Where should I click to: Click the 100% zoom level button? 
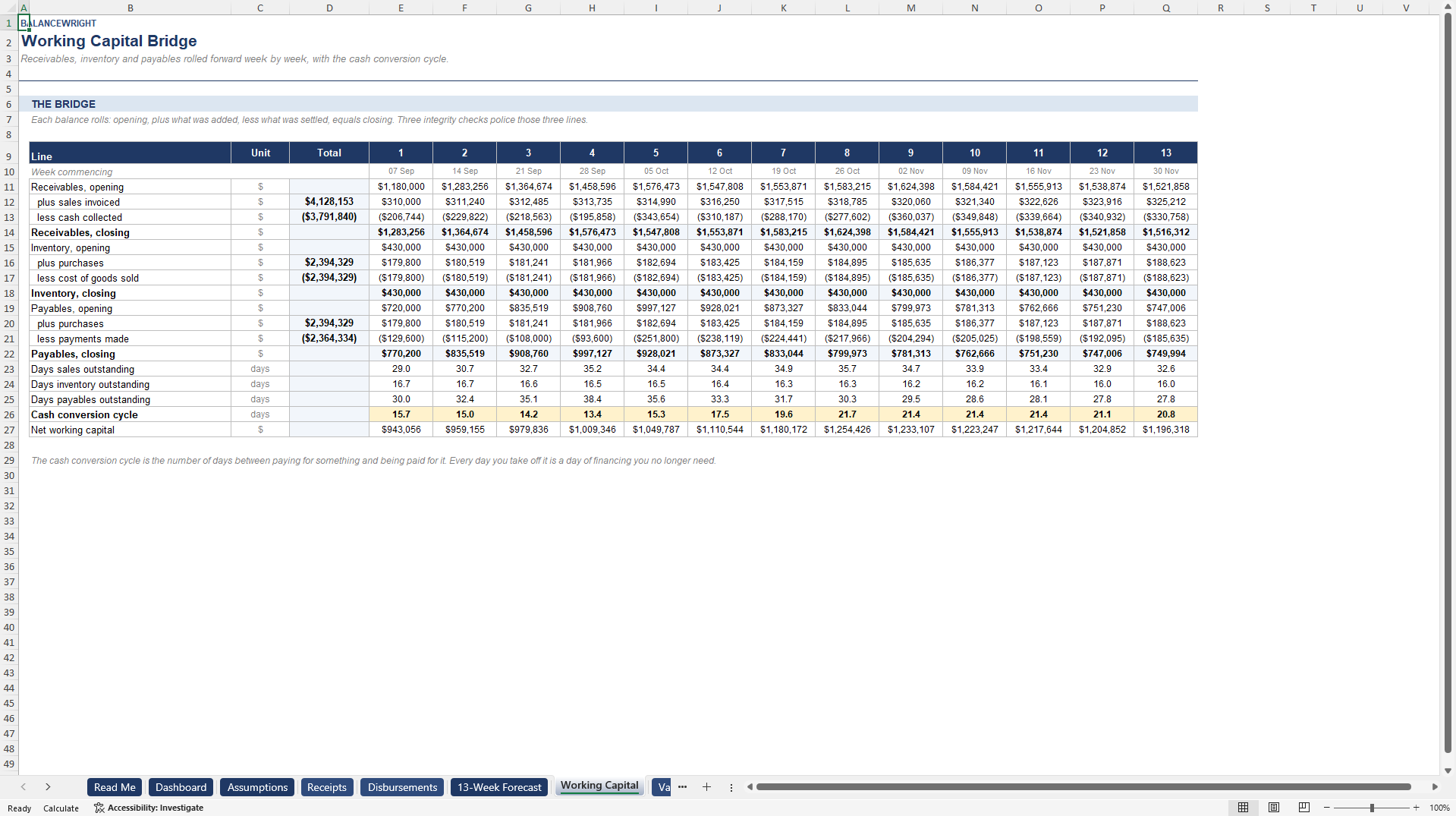click(1439, 808)
